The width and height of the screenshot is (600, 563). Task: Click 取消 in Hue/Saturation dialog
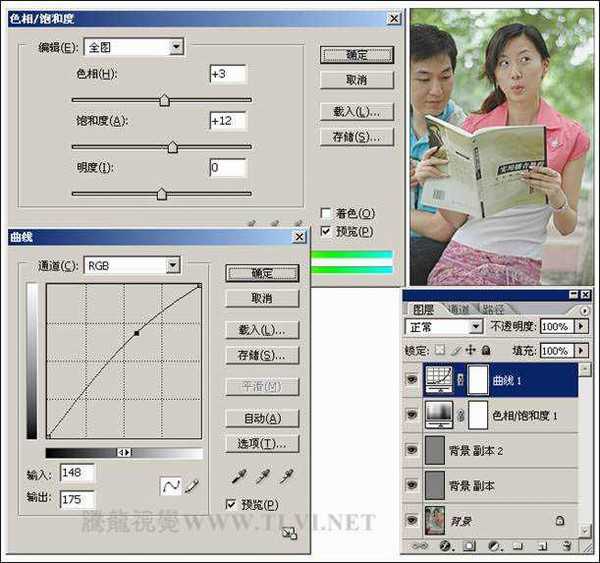click(x=356, y=79)
